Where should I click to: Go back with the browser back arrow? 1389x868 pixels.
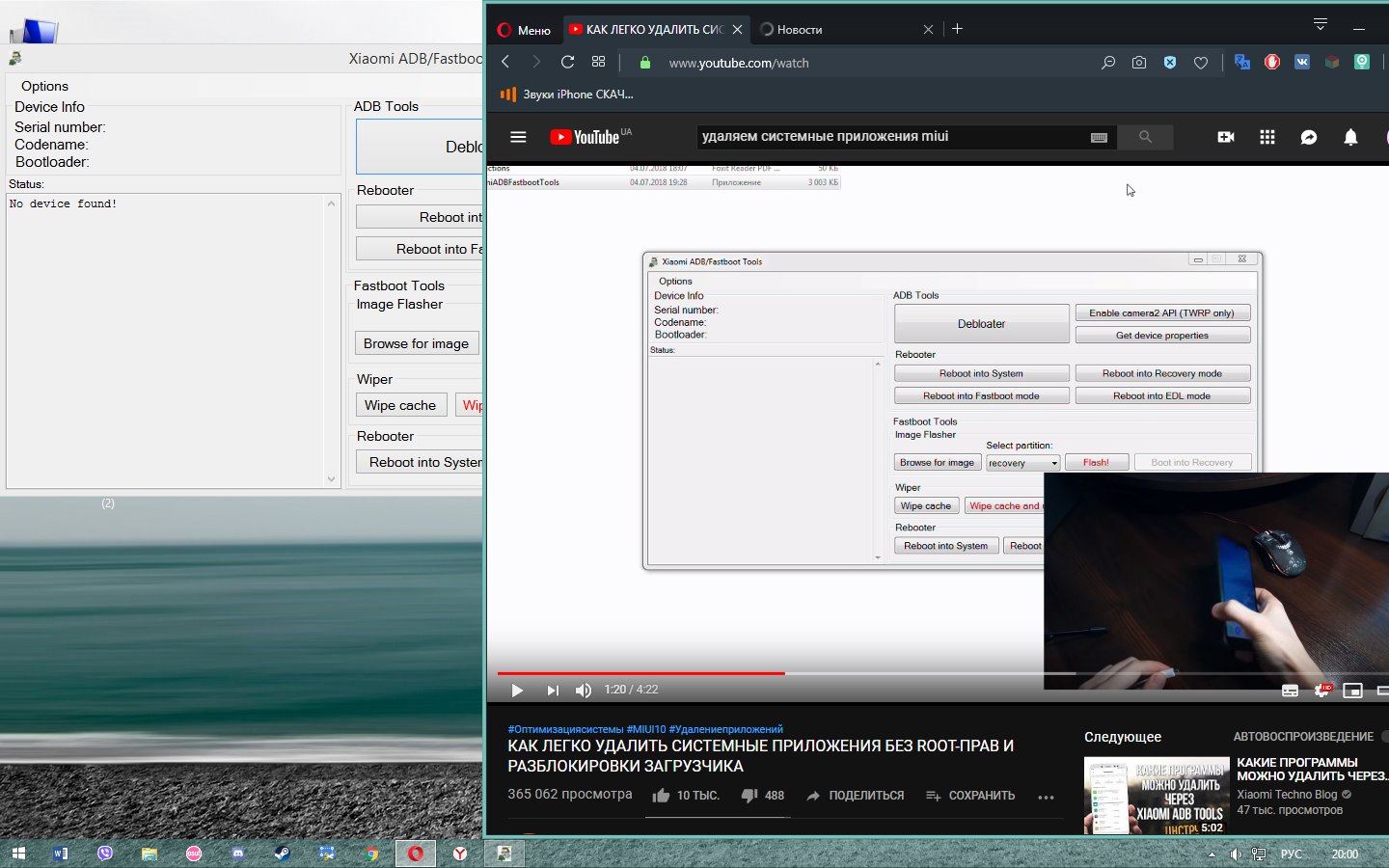tap(505, 62)
